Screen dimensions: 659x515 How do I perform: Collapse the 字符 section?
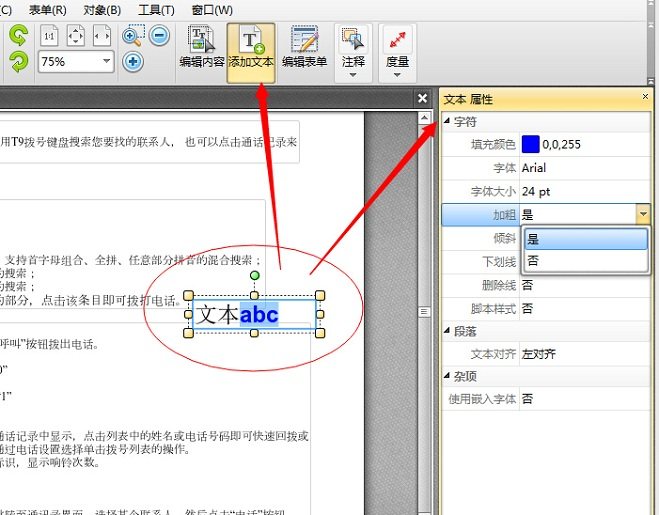point(447,121)
